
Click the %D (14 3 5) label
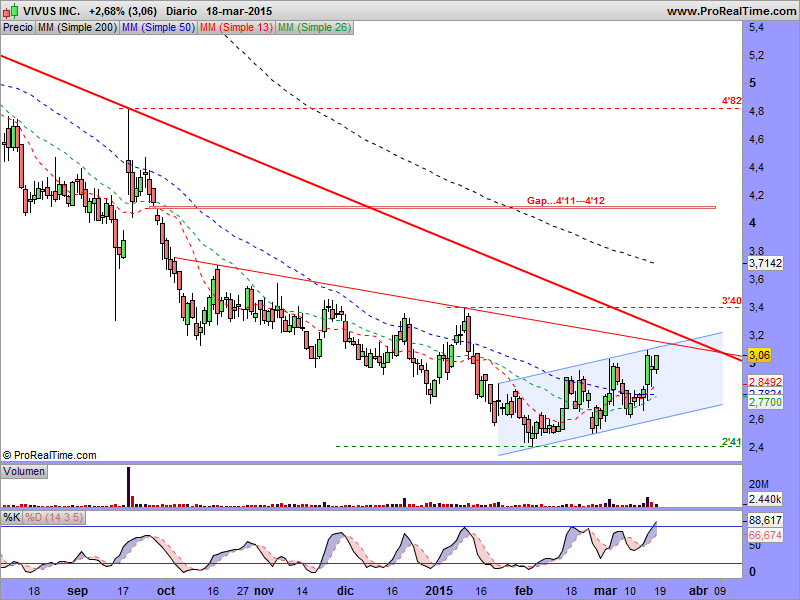tap(54, 517)
